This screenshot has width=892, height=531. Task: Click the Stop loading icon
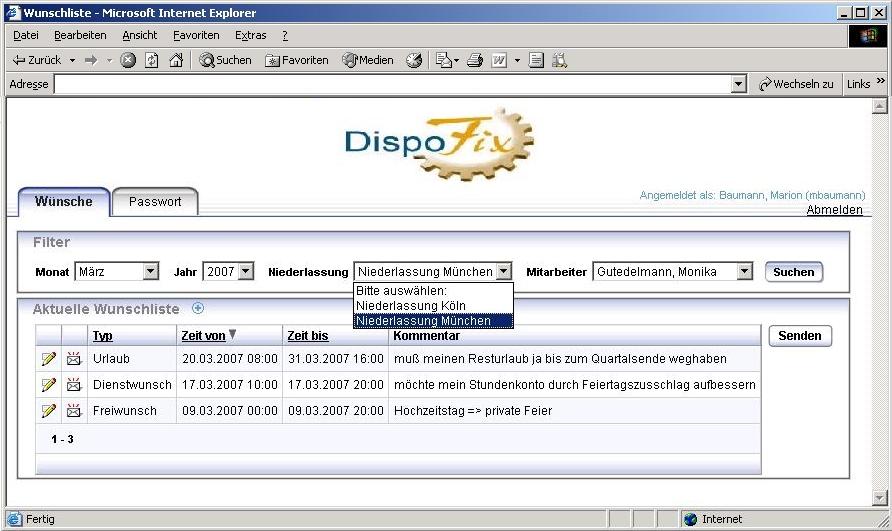pos(128,60)
